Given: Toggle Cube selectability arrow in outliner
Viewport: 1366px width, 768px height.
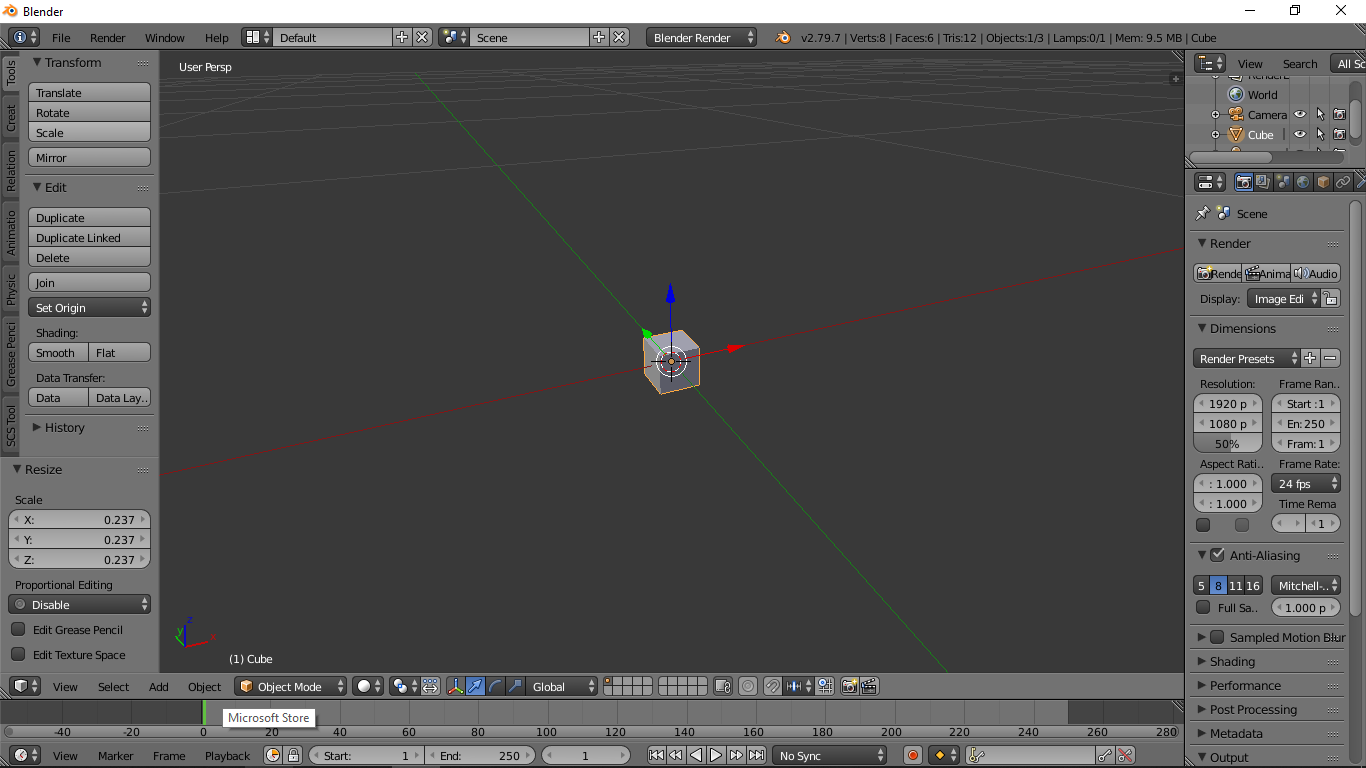Looking at the screenshot, I should click(1320, 134).
